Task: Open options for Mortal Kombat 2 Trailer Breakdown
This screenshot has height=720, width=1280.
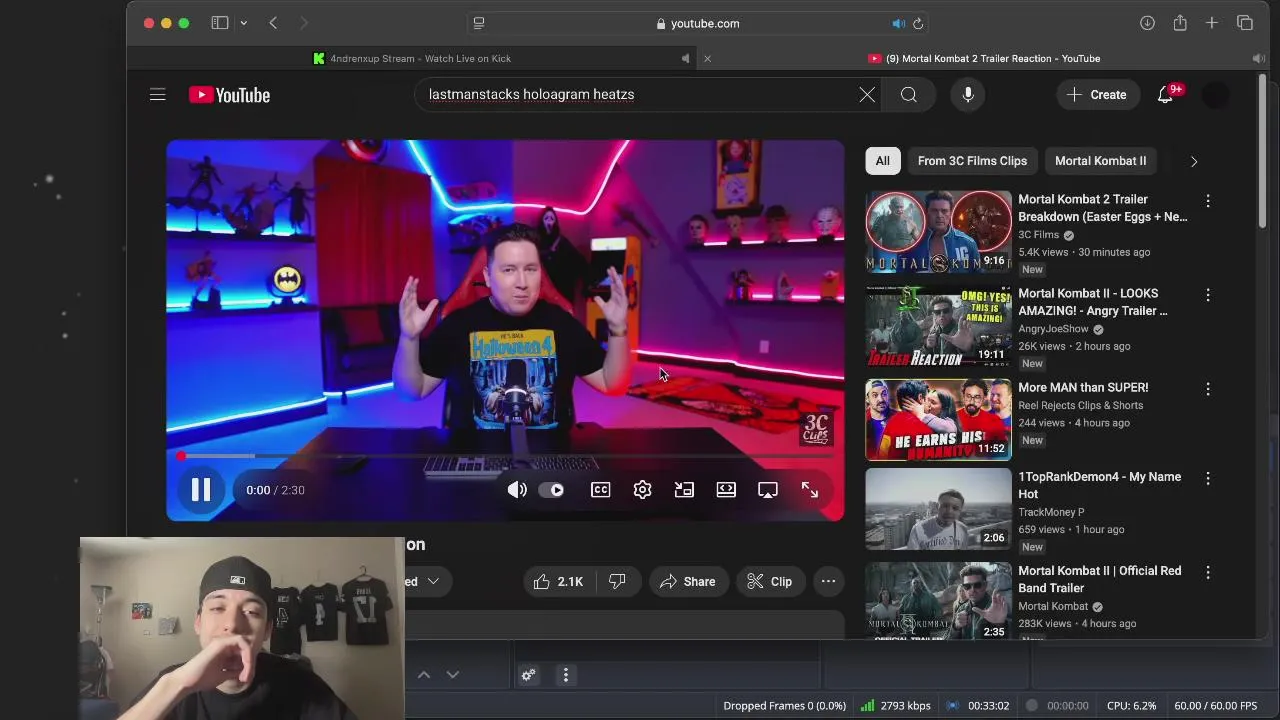Action: tap(1208, 201)
